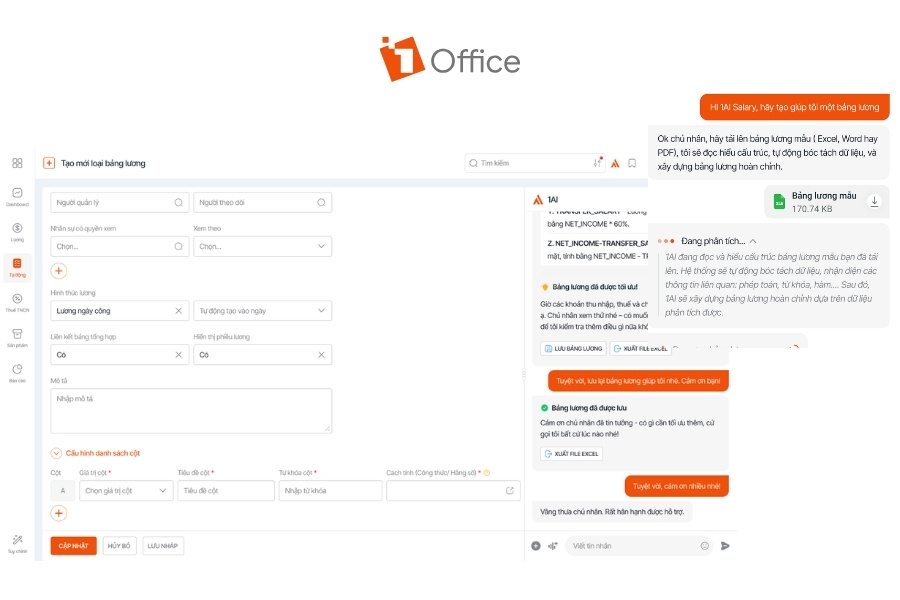Click the bookmark icon in the header
This screenshot has width=900, height=600.
(x=632, y=163)
